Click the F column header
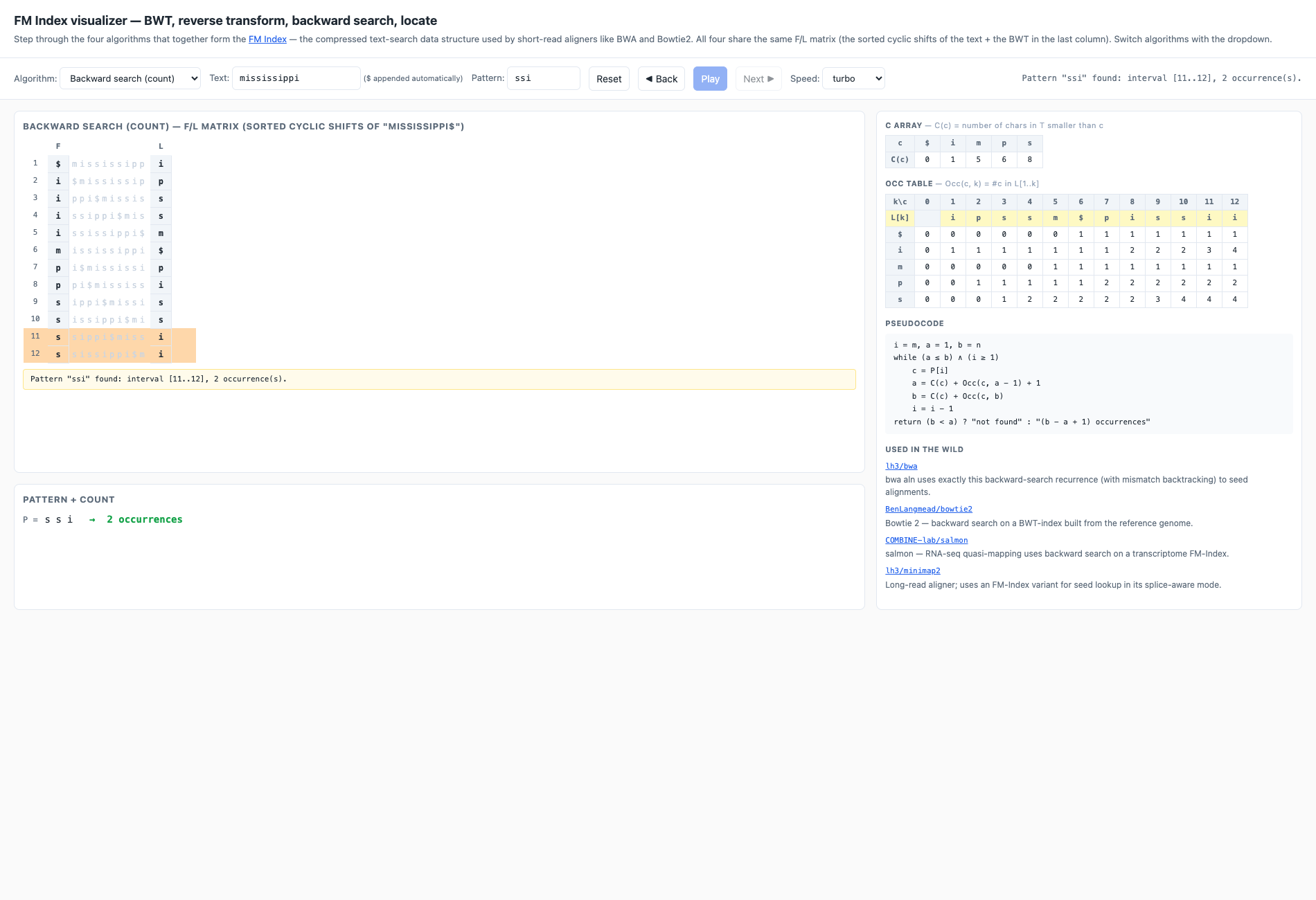The image size is (1316, 900). pos(58,147)
